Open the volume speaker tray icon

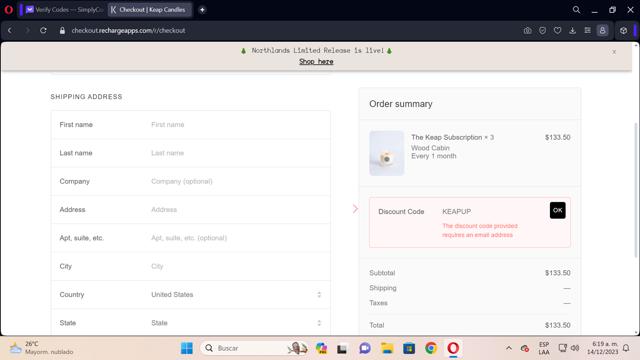[x=575, y=348]
